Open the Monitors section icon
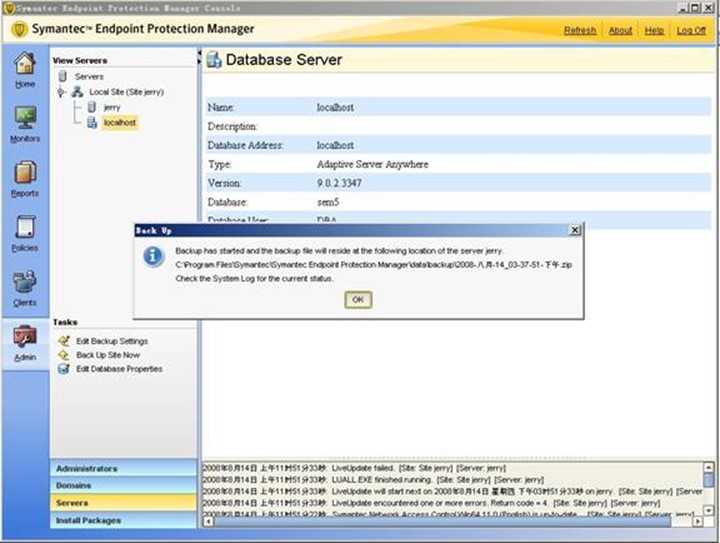The width and height of the screenshot is (720, 543). click(25, 118)
